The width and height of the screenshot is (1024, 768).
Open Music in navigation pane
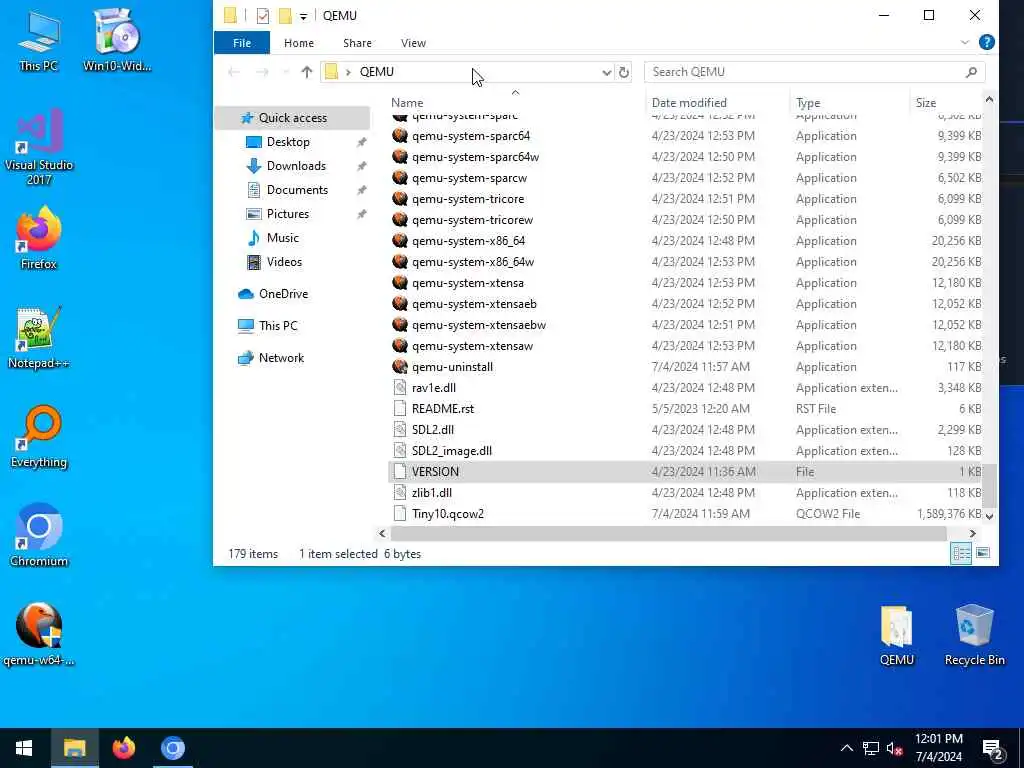(282, 238)
